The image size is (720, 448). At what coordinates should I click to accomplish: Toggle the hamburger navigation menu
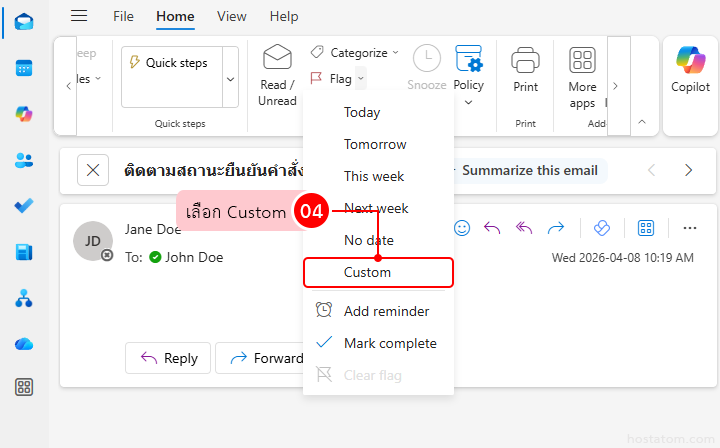79,17
